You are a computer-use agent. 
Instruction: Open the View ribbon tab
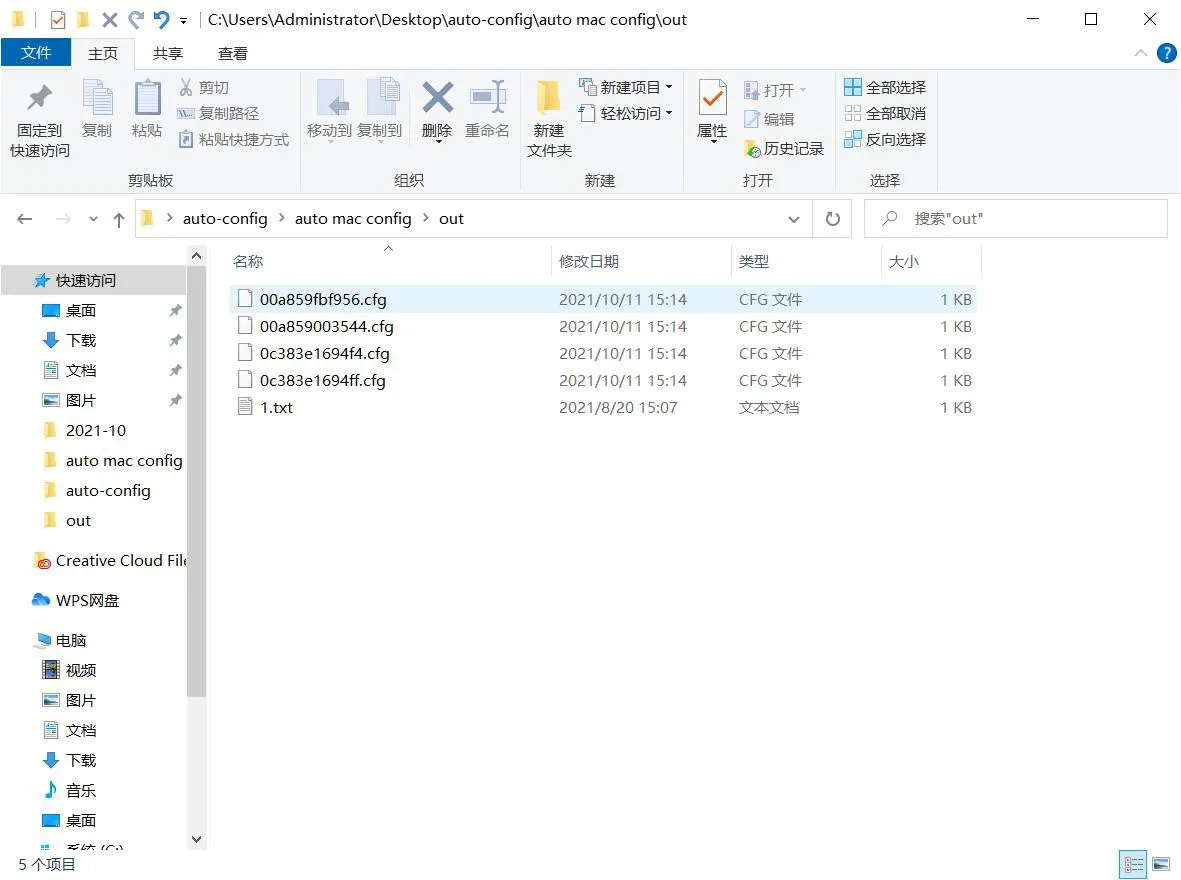point(233,54)
